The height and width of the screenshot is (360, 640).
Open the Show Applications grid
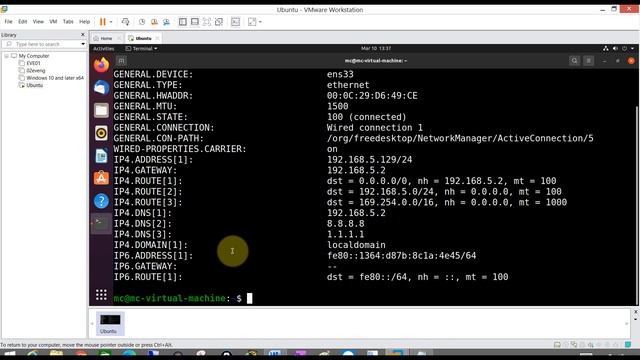(x=101, y=295)
